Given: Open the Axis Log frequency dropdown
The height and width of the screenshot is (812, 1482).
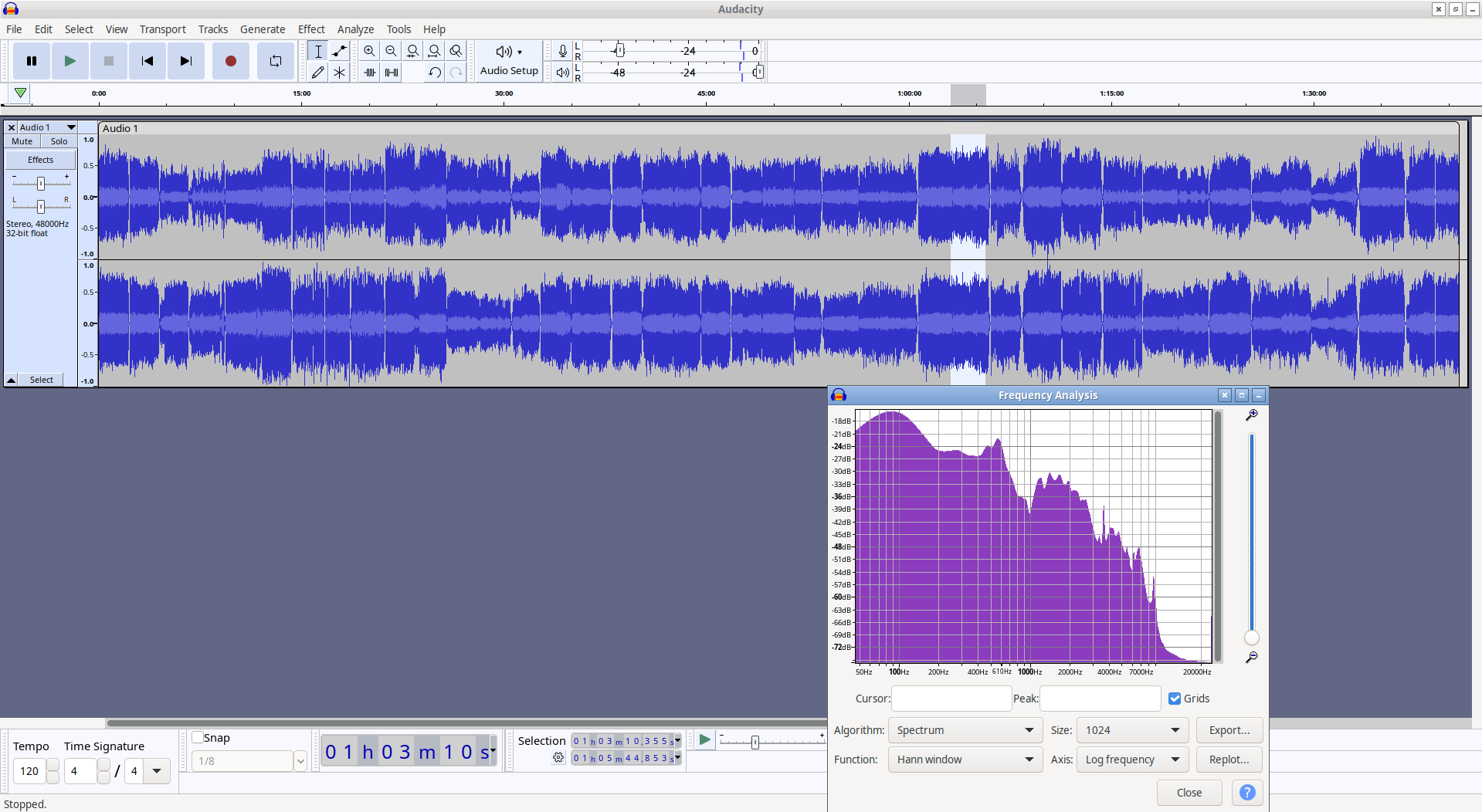Looking at the screenshot, I should (1131, 760).
